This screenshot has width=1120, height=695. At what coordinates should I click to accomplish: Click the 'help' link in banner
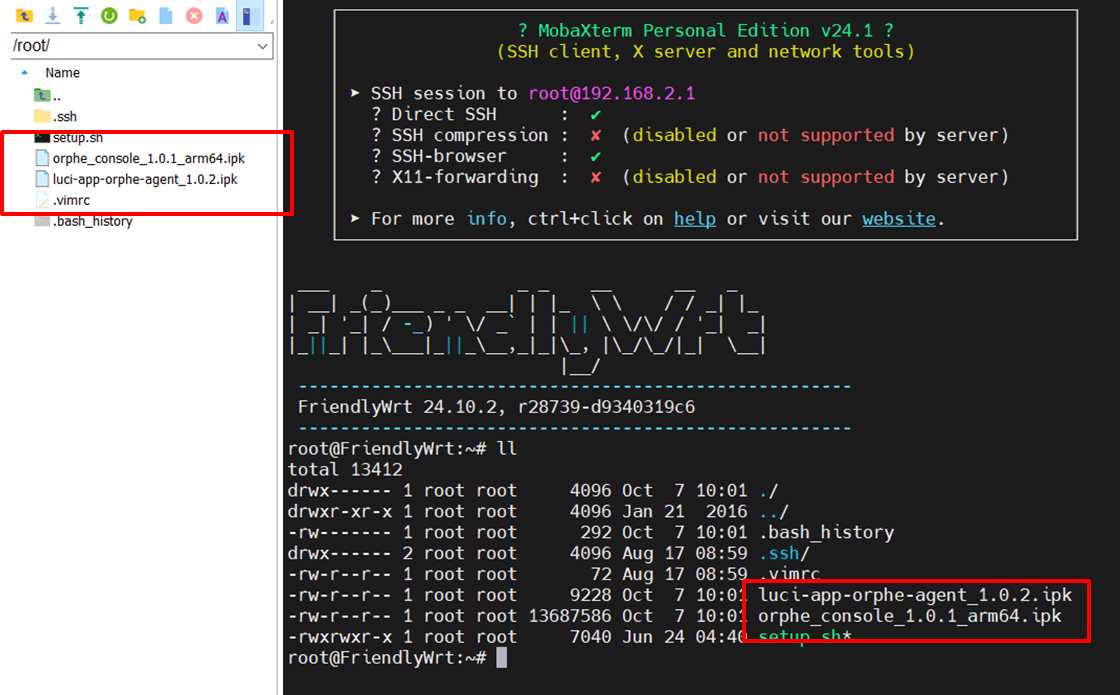694,218
